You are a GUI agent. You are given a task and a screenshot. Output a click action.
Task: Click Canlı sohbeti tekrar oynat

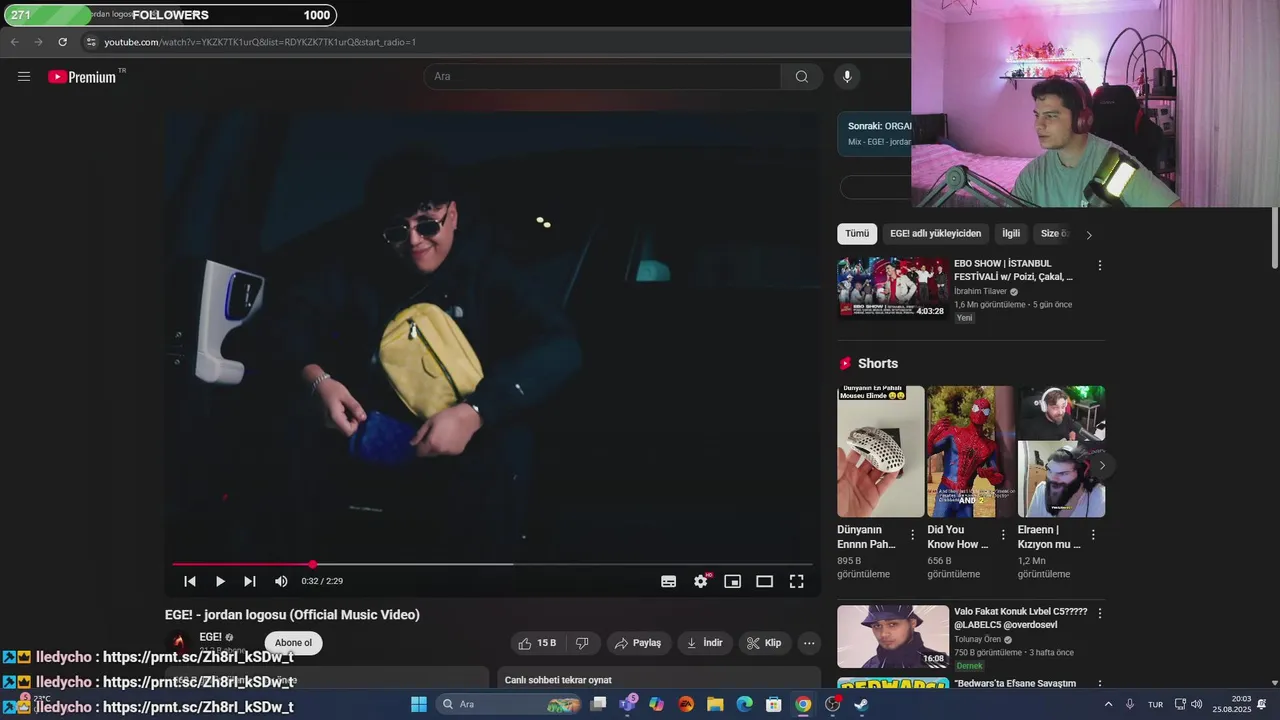[x=558, y=680]
